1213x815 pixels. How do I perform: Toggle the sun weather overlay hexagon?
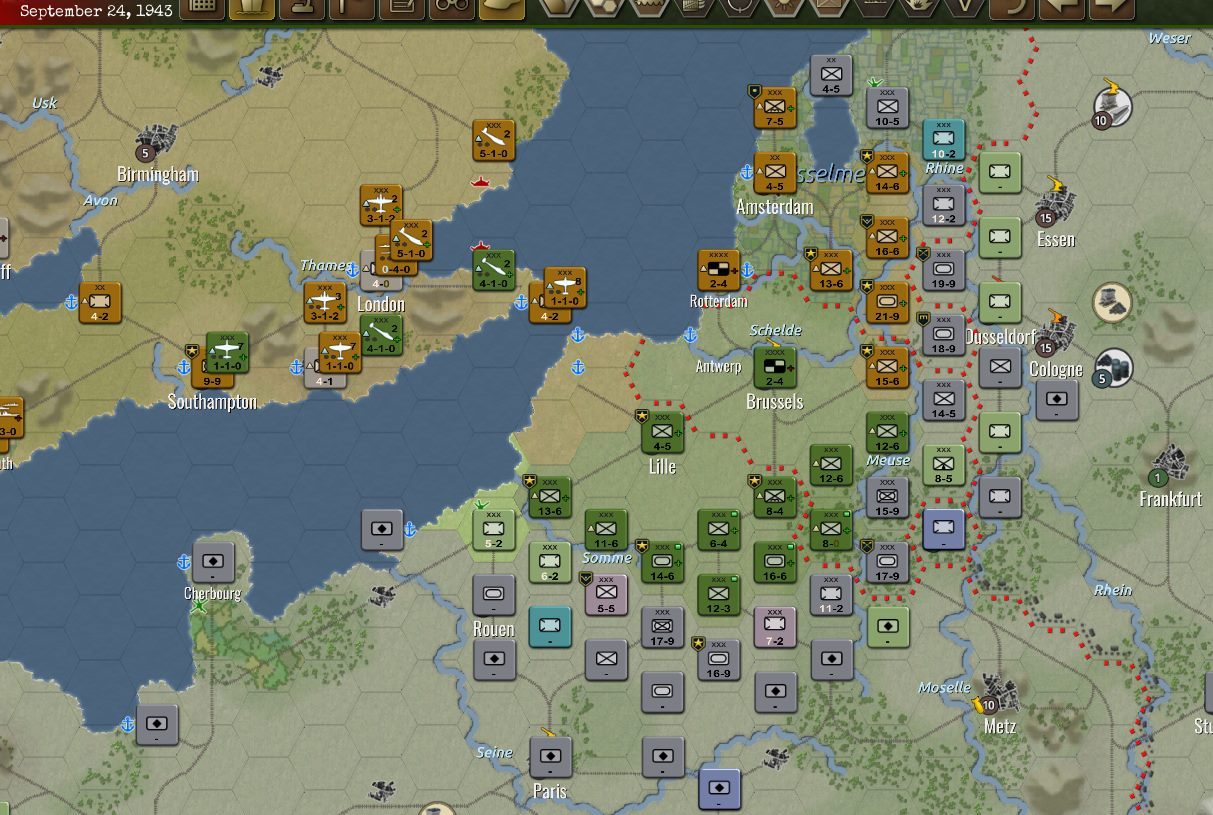click(782, 6)
